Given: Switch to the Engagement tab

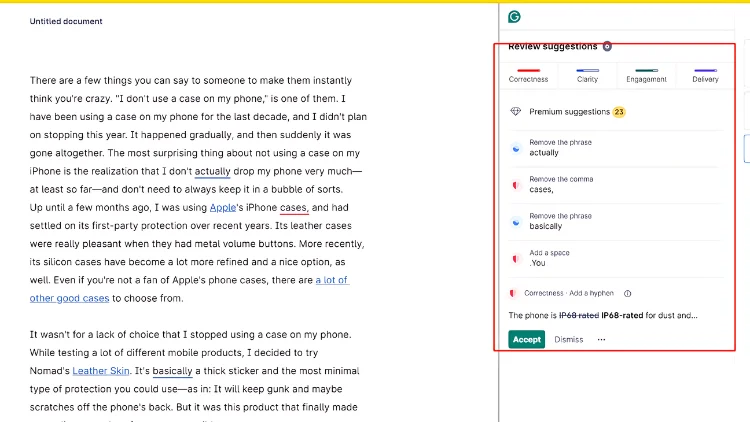Looking at the screenshot, I should pyautogui.click(x=646, y=76).
